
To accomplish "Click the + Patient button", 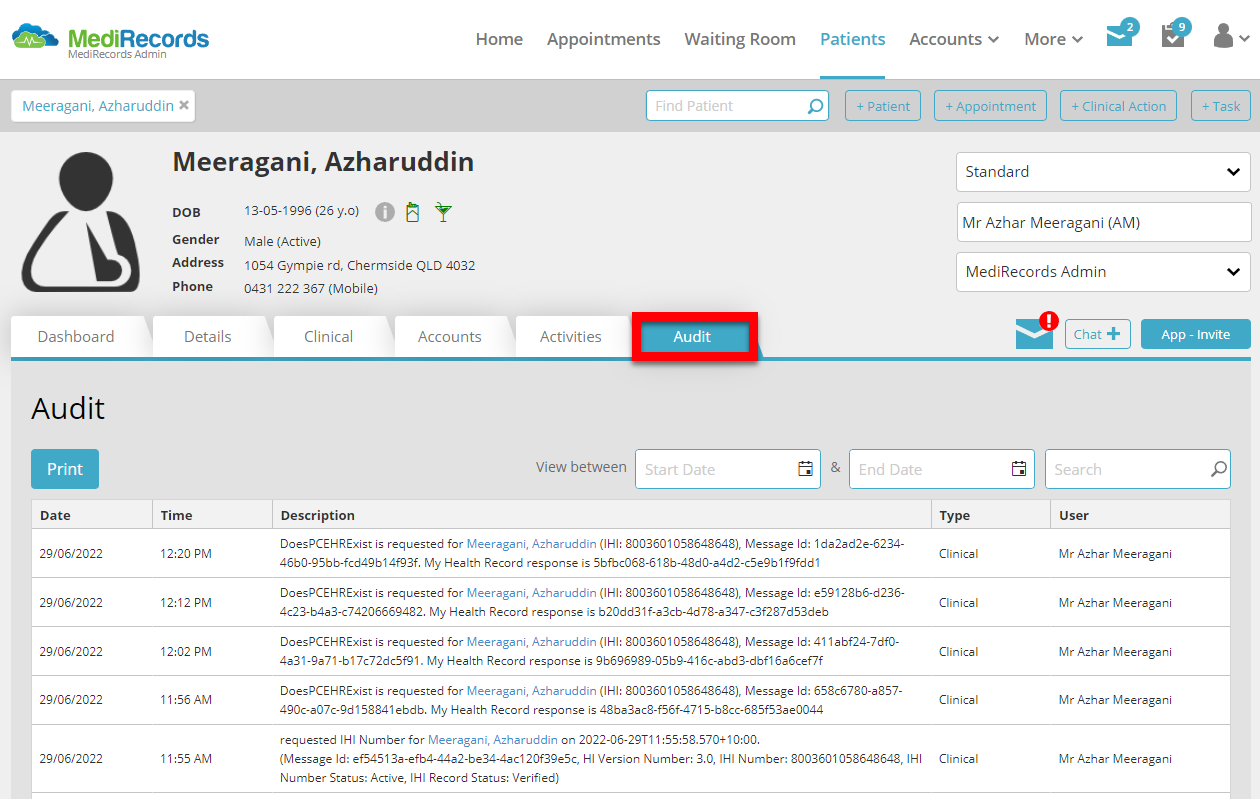I will click(x=883, y=106).
